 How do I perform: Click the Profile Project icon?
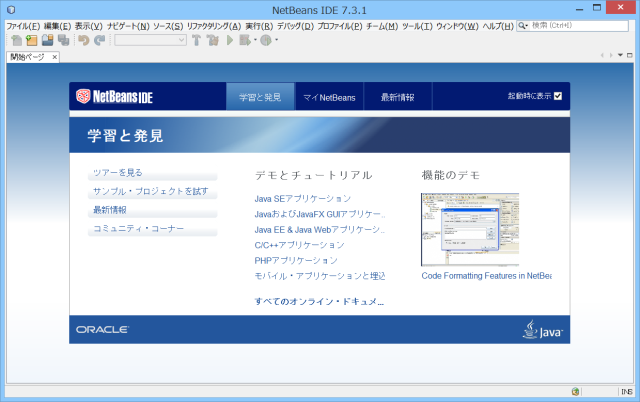(x=266, y=40)
